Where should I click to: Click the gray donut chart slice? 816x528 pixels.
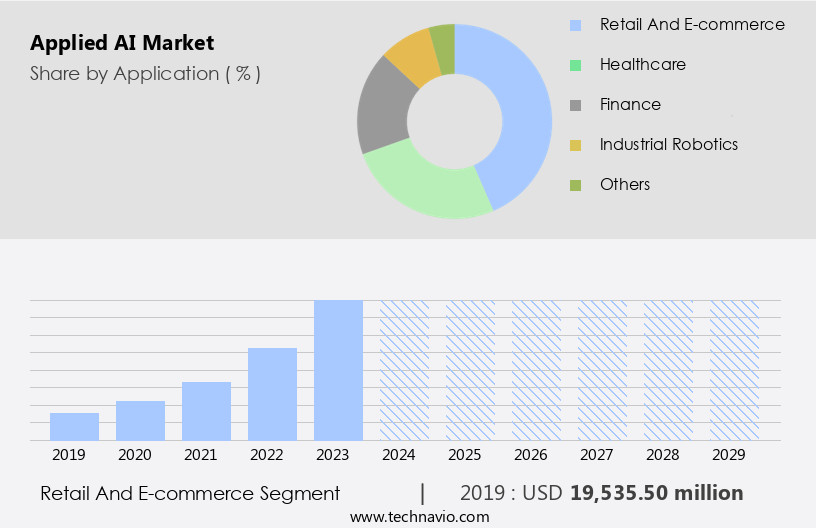point(385,108)
